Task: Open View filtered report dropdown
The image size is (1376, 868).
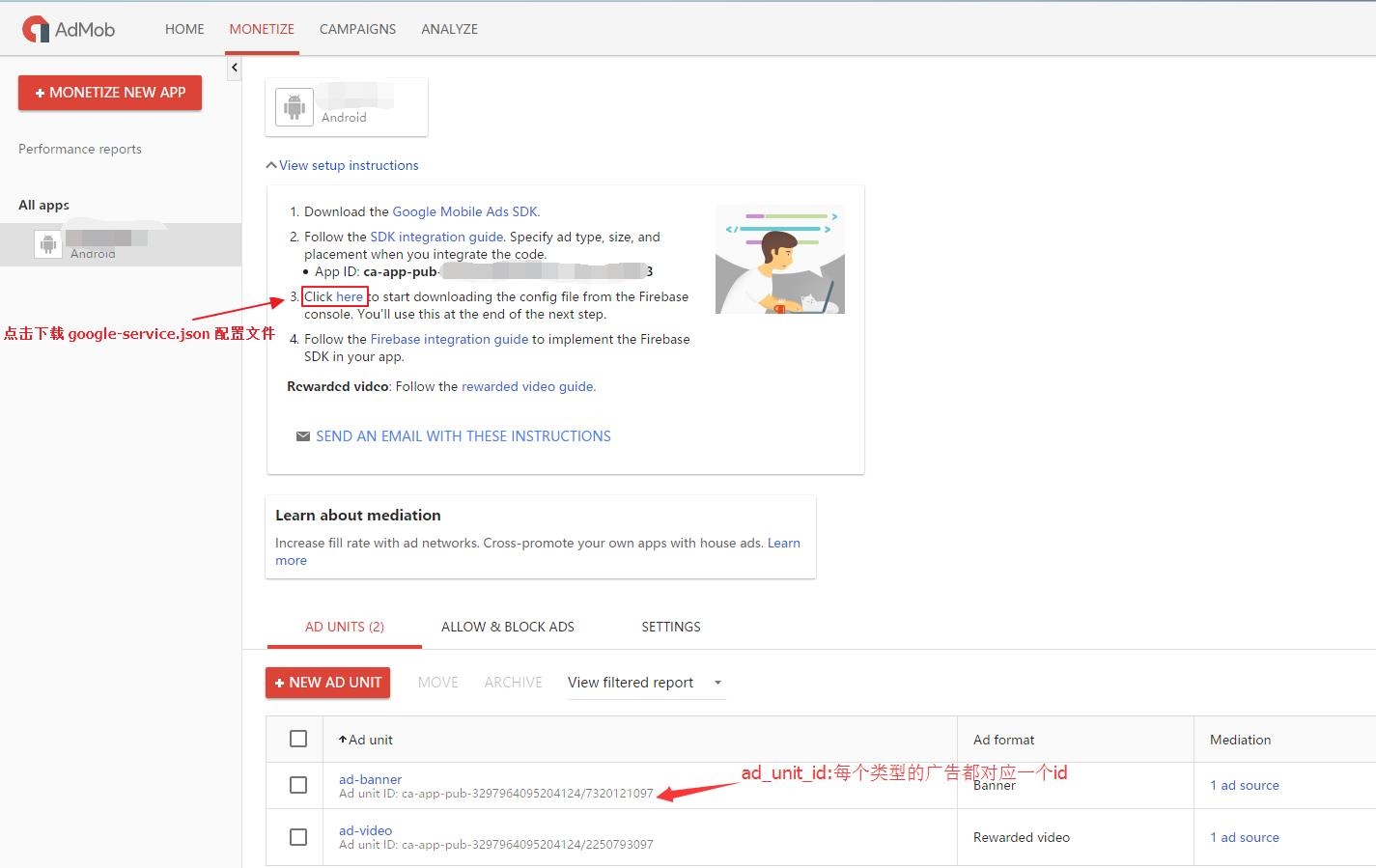Action: click(646, 683)
